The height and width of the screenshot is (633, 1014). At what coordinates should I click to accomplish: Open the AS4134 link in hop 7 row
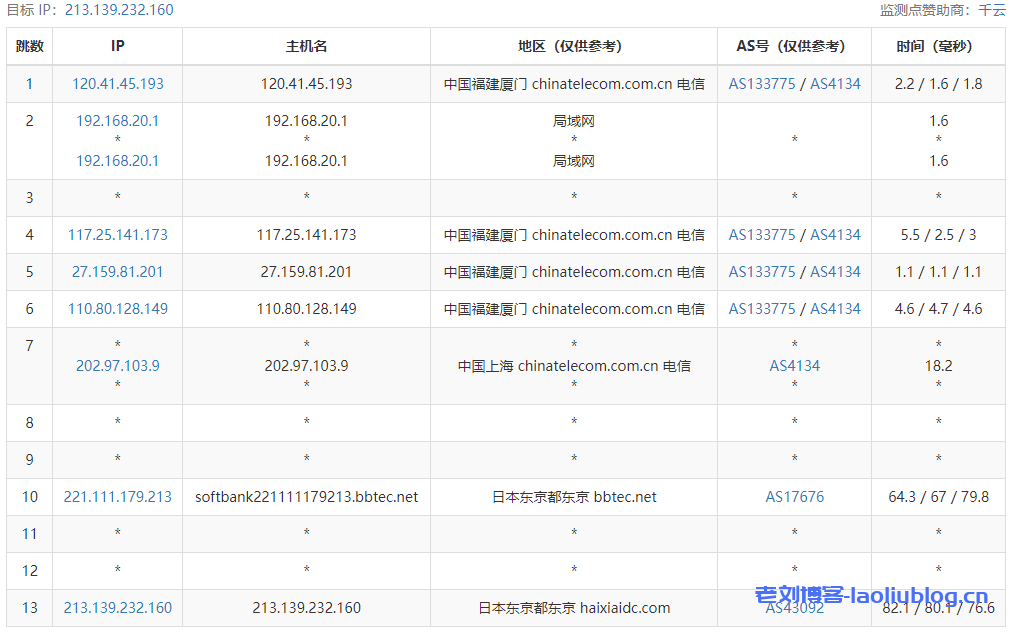click(795, 366)
